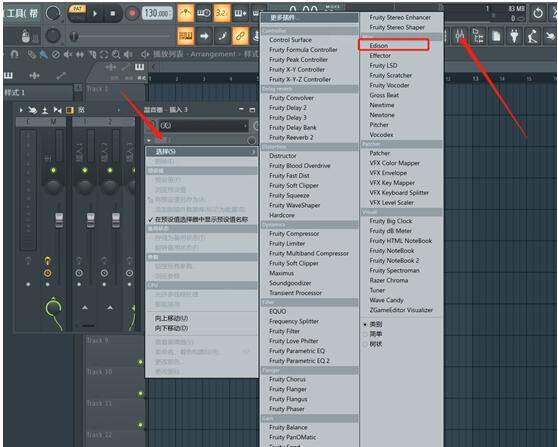The image size is (558, 447).
Task: Open the slot options small arrow
Action: click(x=149, y=141)
